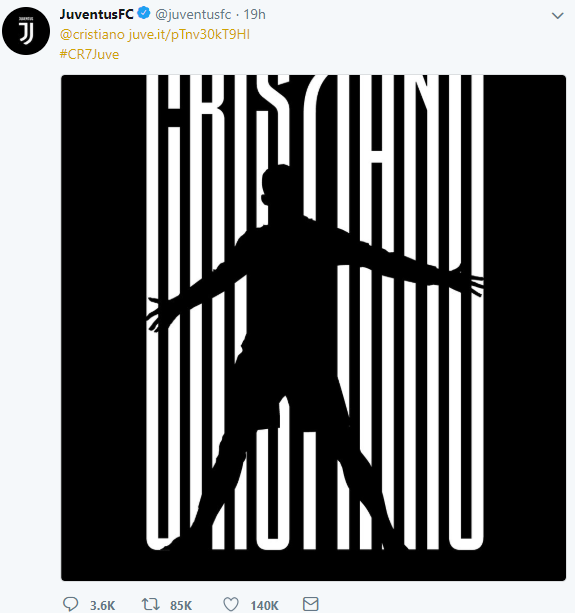Click the reply speech bubble icon

tap(71, 604)
